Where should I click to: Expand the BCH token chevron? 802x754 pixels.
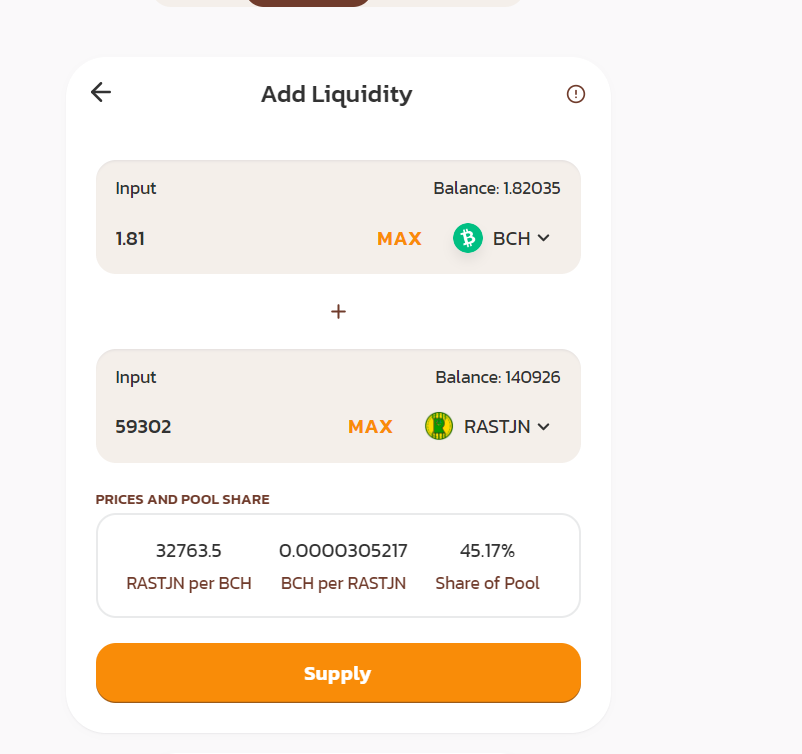[544, 238]
